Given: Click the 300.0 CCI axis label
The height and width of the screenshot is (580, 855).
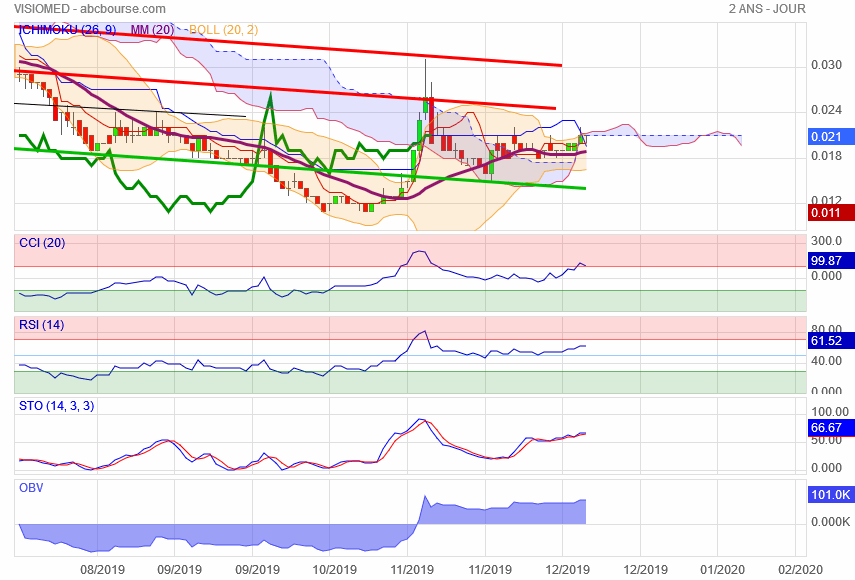Looking at the screenshot, I should coord(826,241).
